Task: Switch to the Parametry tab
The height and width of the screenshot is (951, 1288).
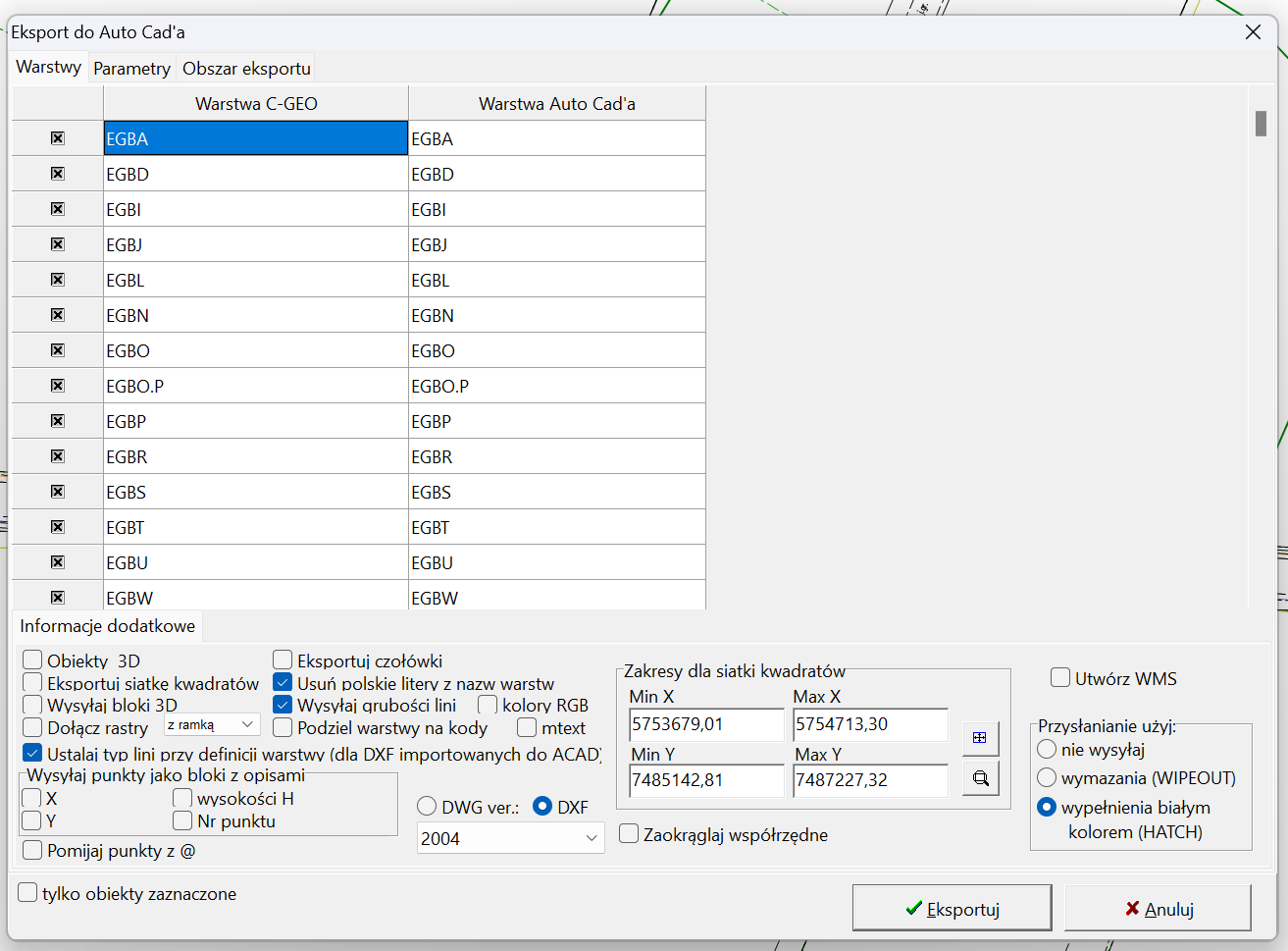Action: click(x=131, y=68)
